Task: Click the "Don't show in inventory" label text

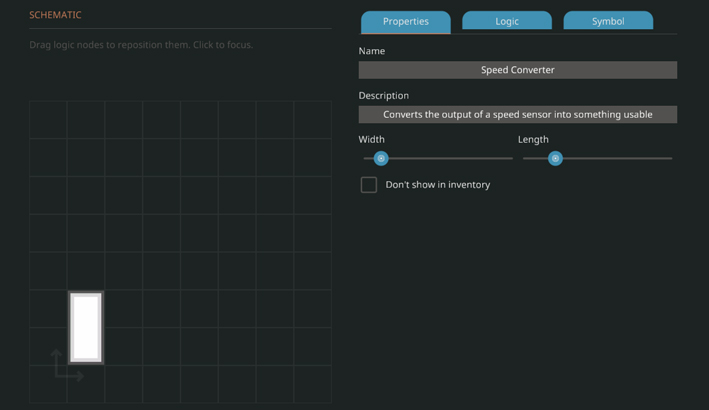Action: pos(437,185)
